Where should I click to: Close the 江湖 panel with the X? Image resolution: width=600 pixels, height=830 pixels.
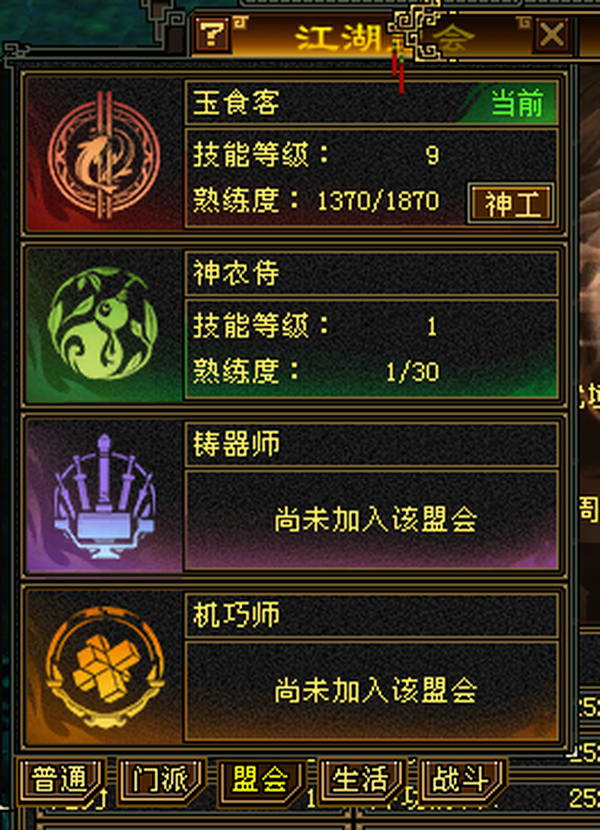point(552,35)
